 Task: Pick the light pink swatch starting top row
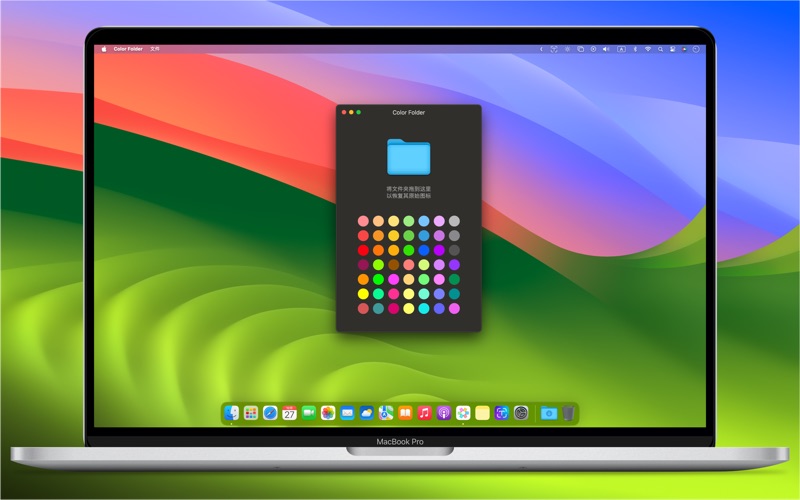point(363,221)
